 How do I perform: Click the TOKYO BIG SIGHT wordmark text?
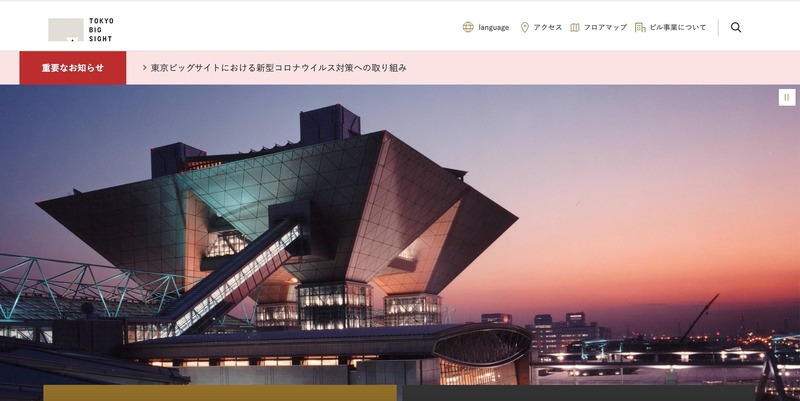101,30
